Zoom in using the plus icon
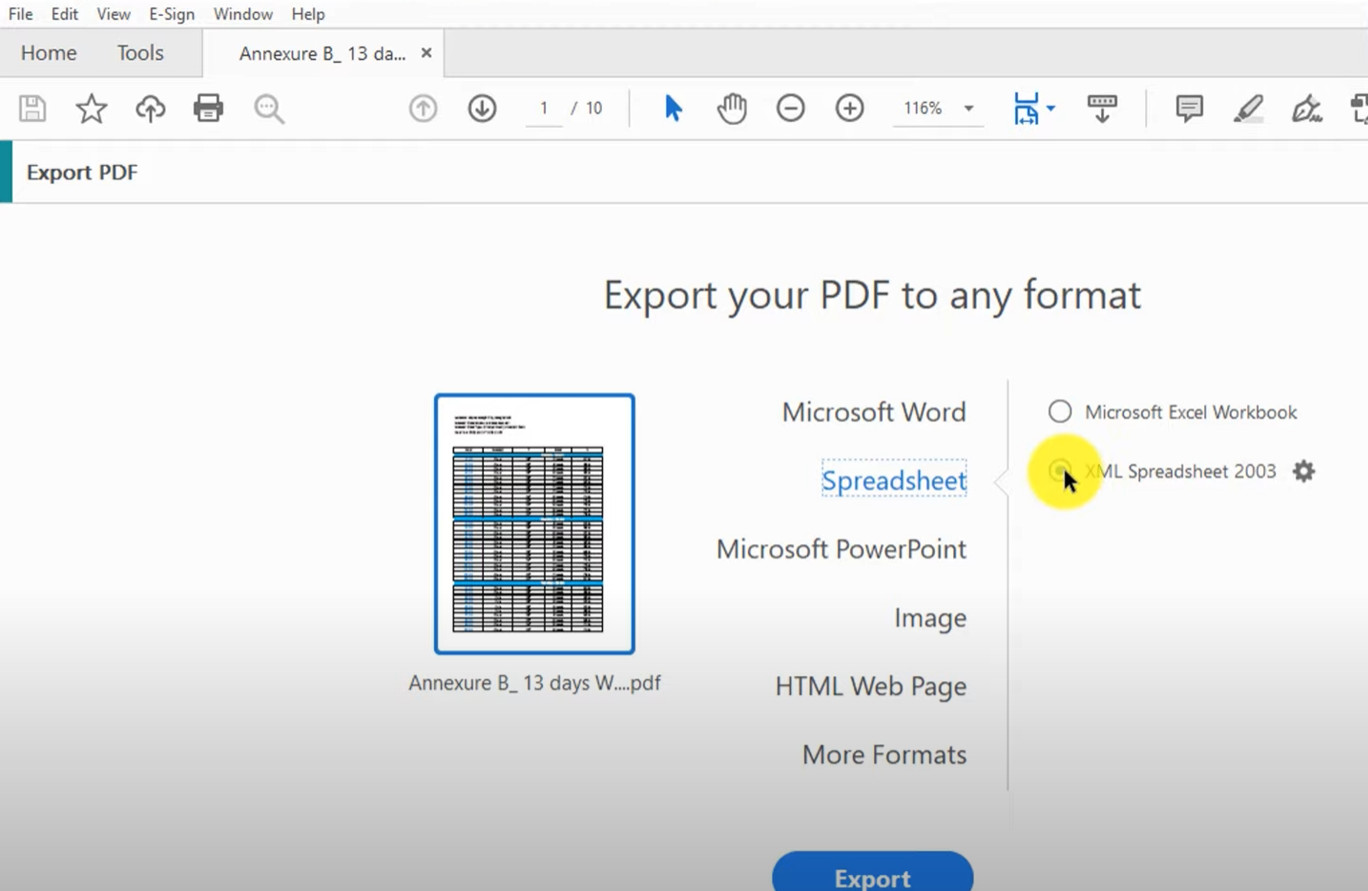1368x891 pixels. click(849, 108)
